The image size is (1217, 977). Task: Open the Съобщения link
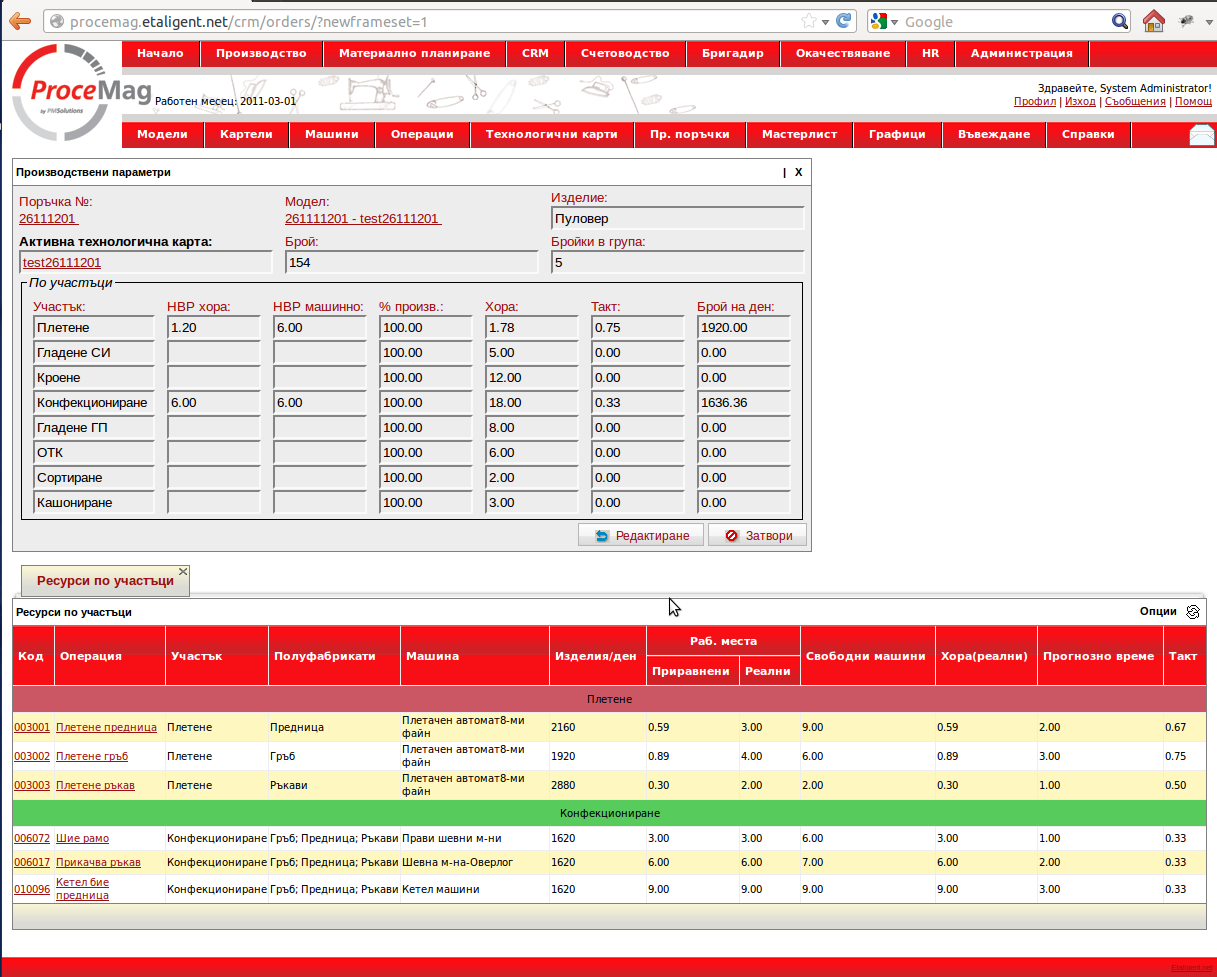pyautogui.click(x=1135, y=101)
